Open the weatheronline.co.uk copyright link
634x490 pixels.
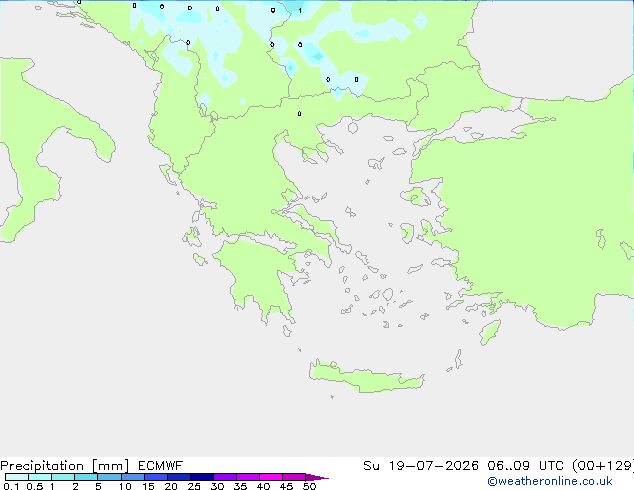[x=550, y=481]
